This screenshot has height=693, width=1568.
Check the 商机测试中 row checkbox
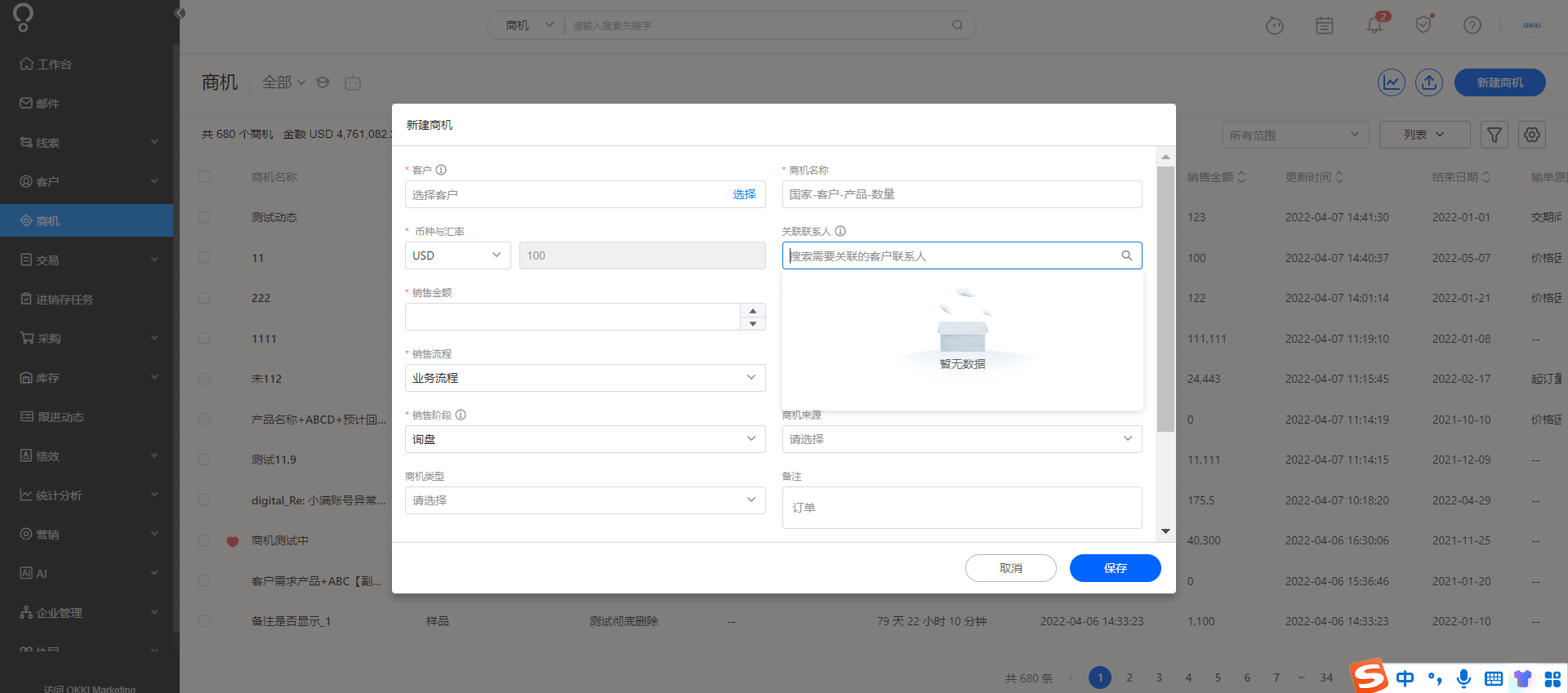click(204, 540)
